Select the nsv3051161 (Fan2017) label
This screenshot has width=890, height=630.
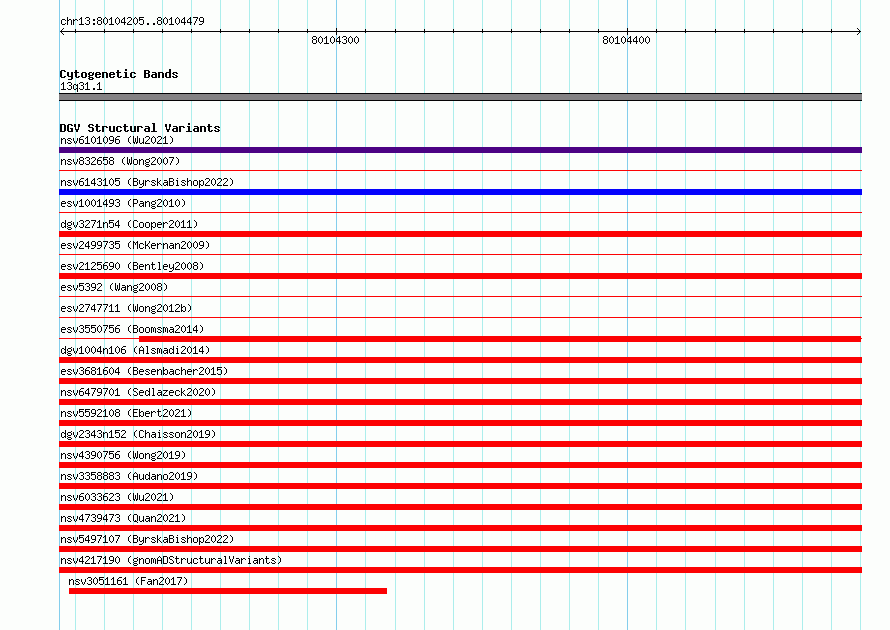[x=128, y=581]
